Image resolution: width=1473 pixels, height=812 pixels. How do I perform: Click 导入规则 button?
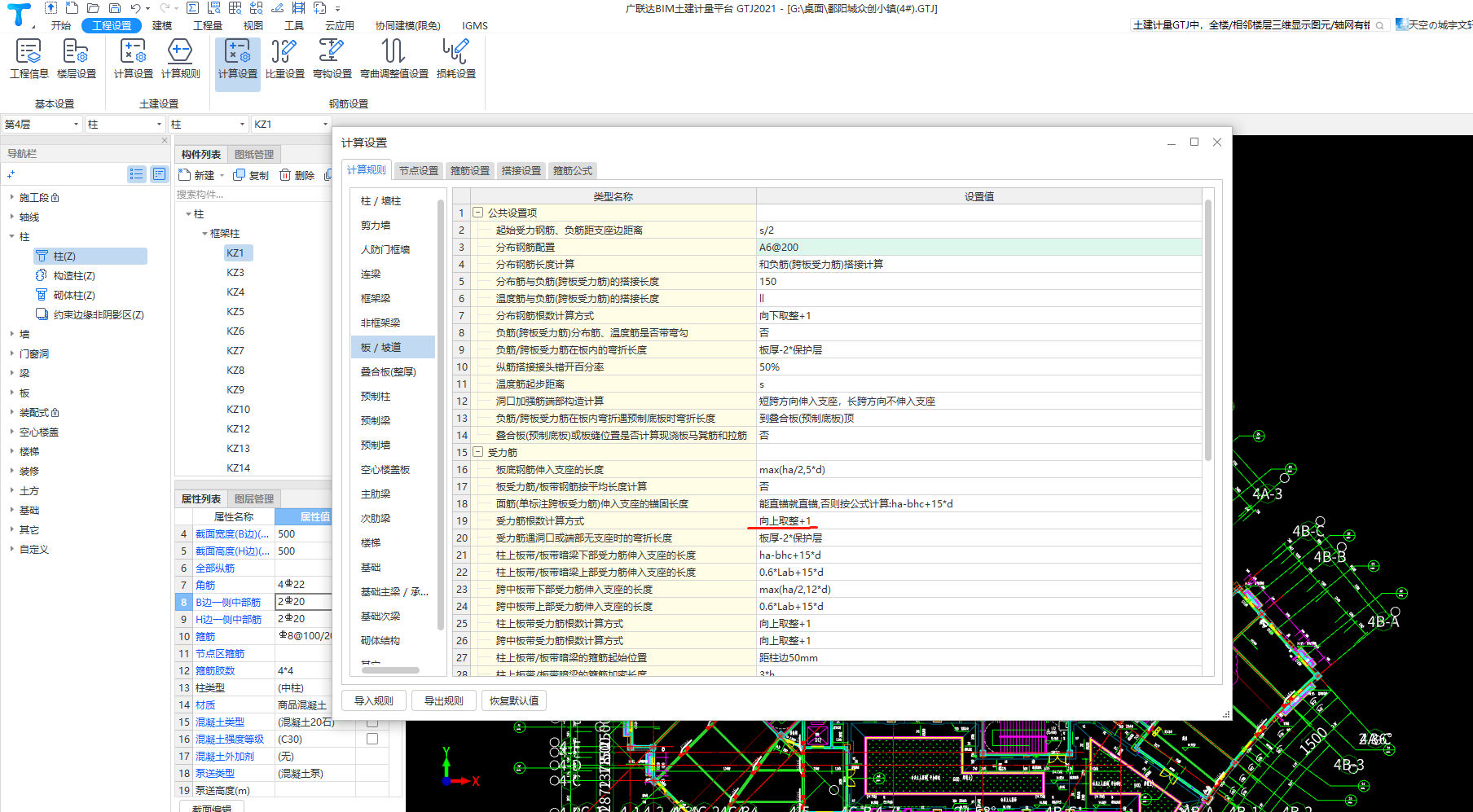(374, 700)
